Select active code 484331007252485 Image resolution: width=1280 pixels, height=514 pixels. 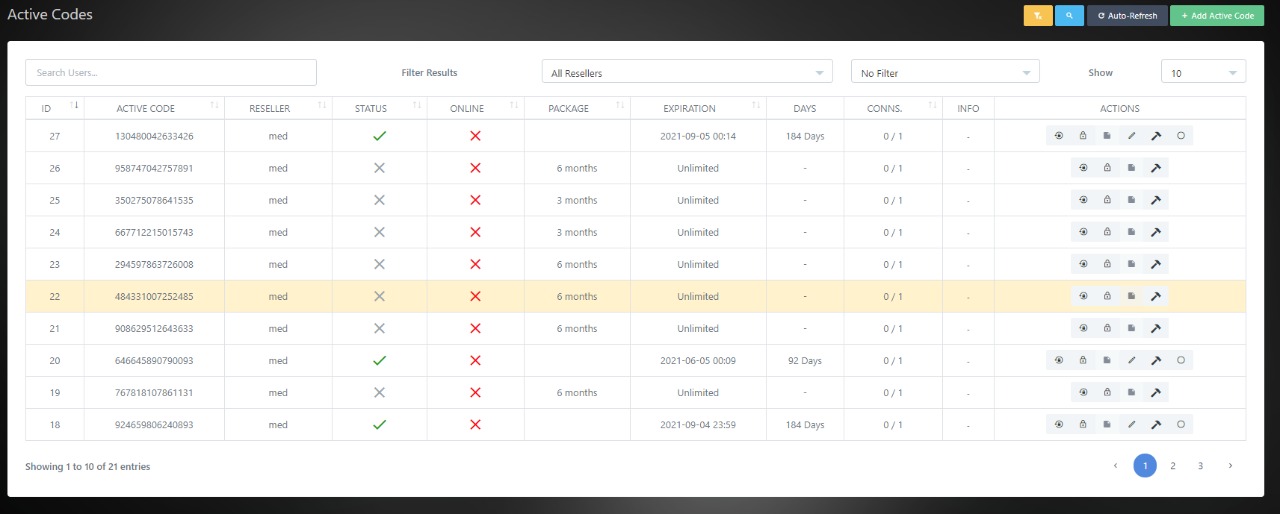(x=155, y=296)
